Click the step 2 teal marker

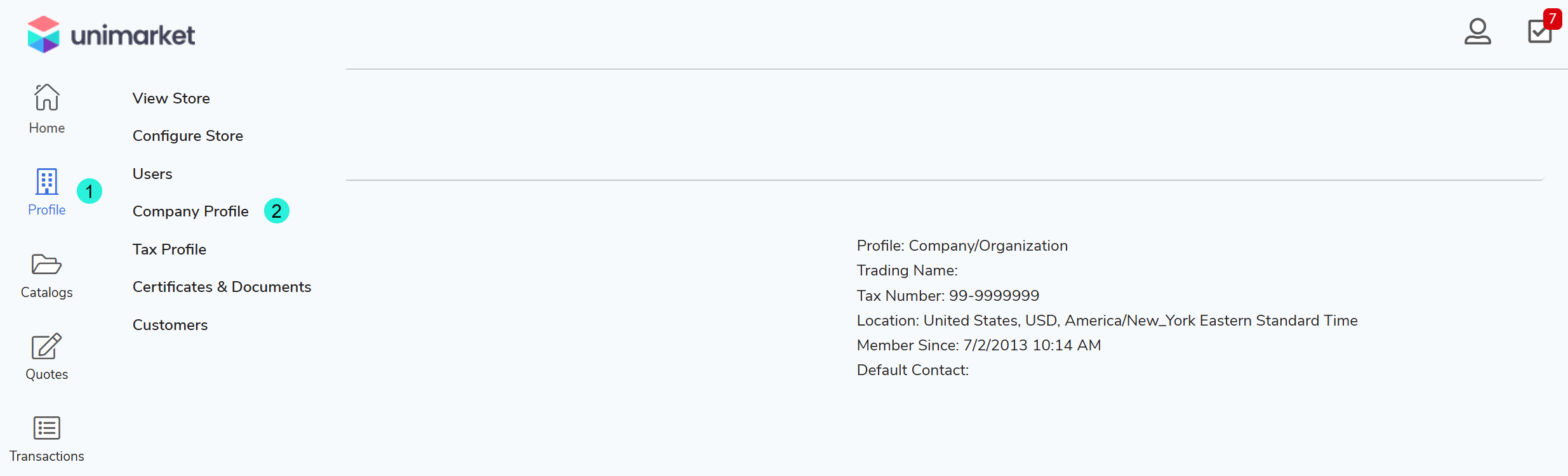coord(277,211)
